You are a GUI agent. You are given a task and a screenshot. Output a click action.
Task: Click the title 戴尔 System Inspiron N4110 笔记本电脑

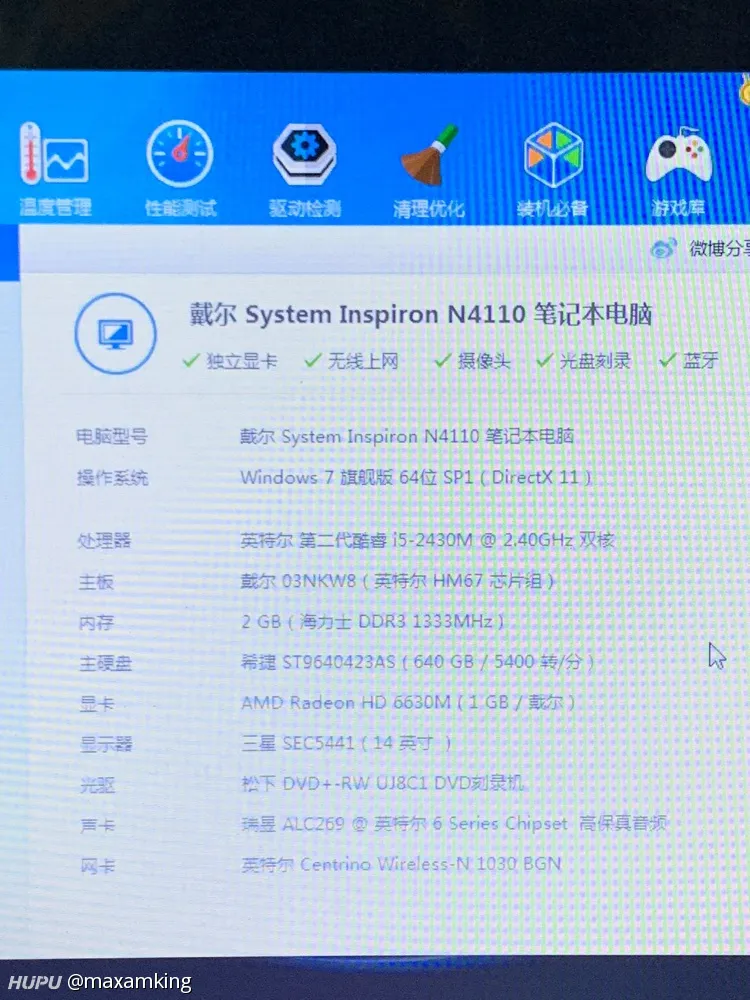420,314
